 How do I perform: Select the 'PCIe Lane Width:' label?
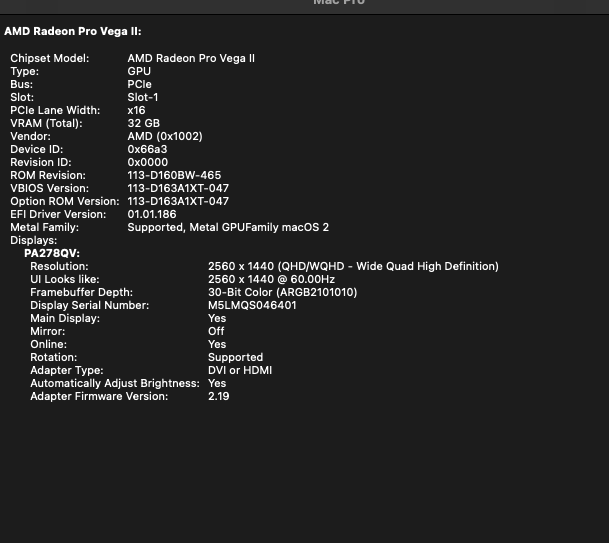click(55, 110)
